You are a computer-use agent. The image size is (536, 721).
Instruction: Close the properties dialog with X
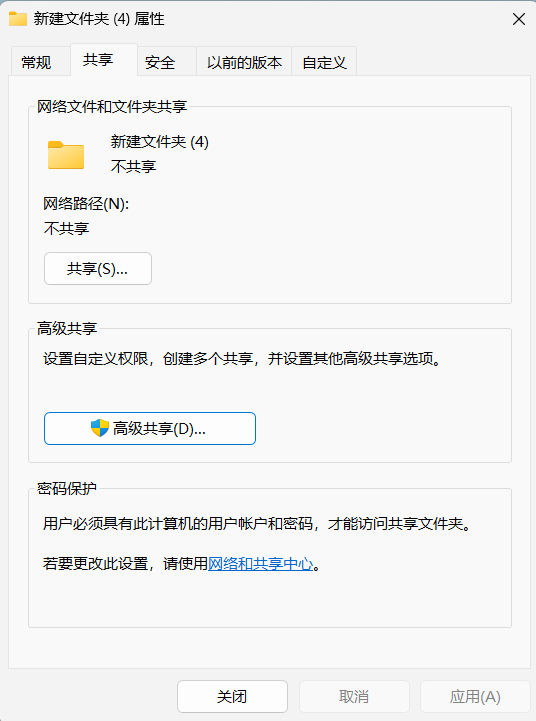pyautogui.click(x=519, y=19)
